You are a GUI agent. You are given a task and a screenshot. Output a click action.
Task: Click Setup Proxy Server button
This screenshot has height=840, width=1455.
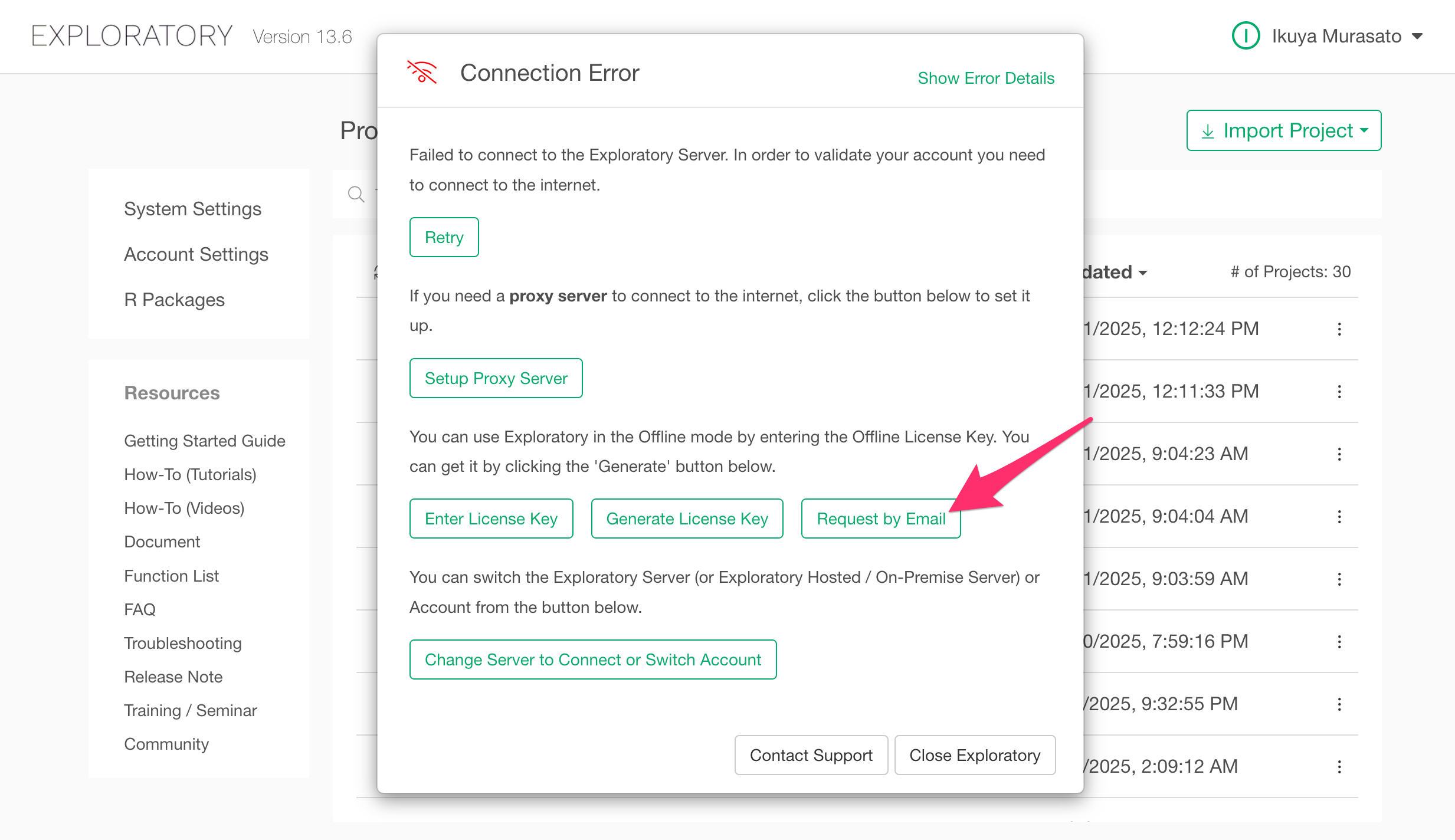pyautogui.click(x=496, y=378)
